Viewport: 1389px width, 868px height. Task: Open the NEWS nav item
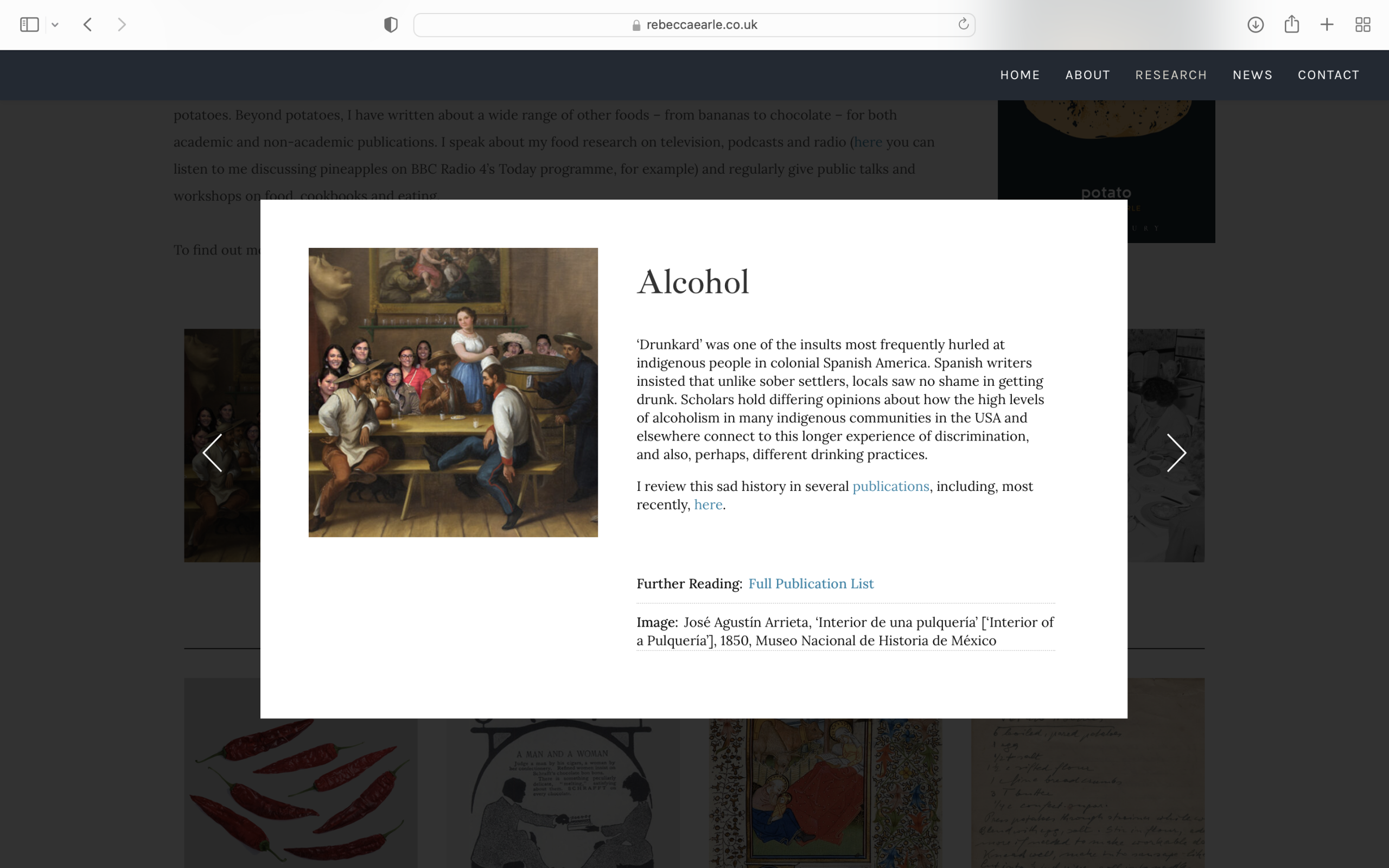click(1252, 75)
